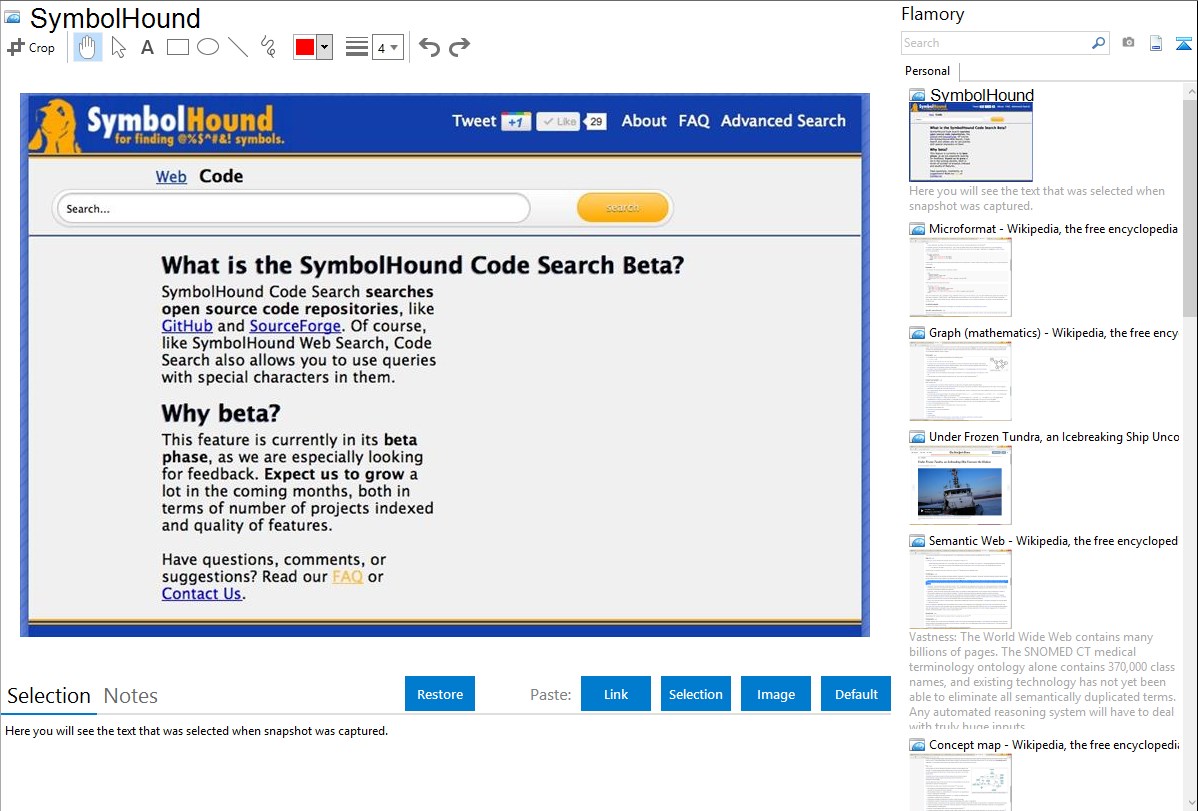Click the Microformat - Wikipedia title text

tap(1053, 229)
